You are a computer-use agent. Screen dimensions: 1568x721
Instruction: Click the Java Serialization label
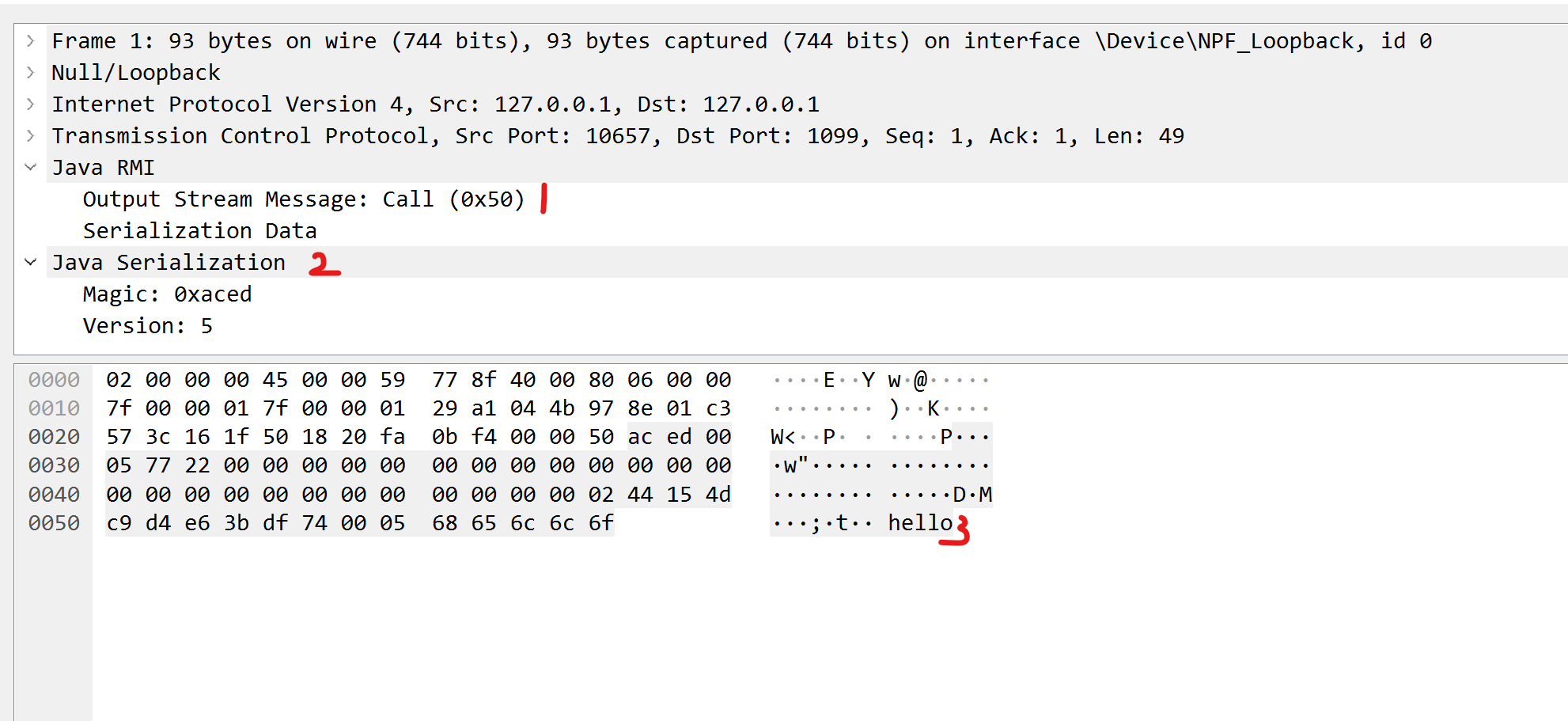(169, 263)
